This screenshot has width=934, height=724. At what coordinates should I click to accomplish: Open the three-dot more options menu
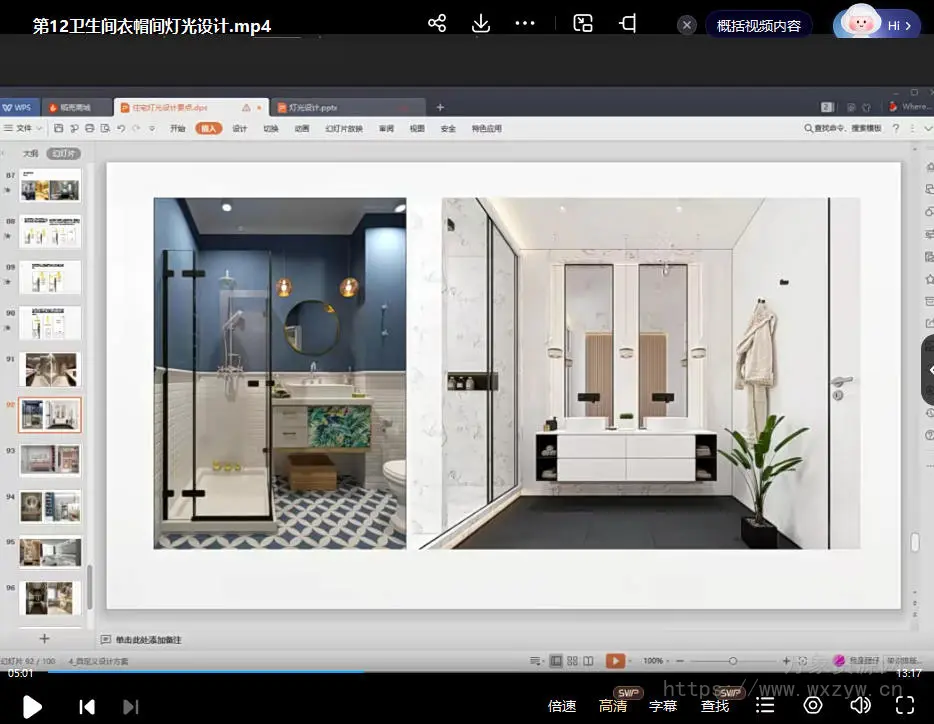(x=525, y=24)
